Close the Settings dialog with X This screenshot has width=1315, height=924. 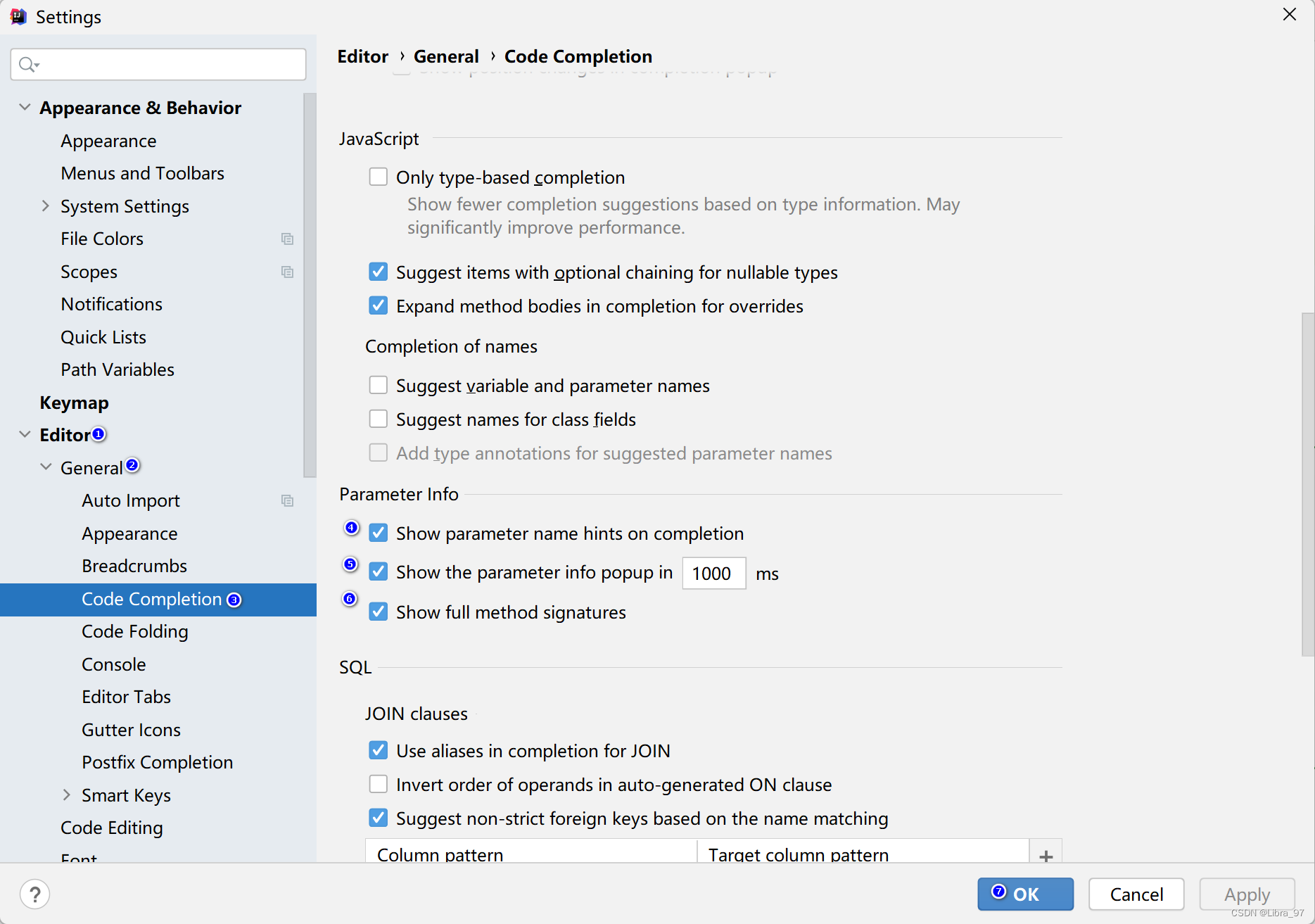pos(1289,15)
